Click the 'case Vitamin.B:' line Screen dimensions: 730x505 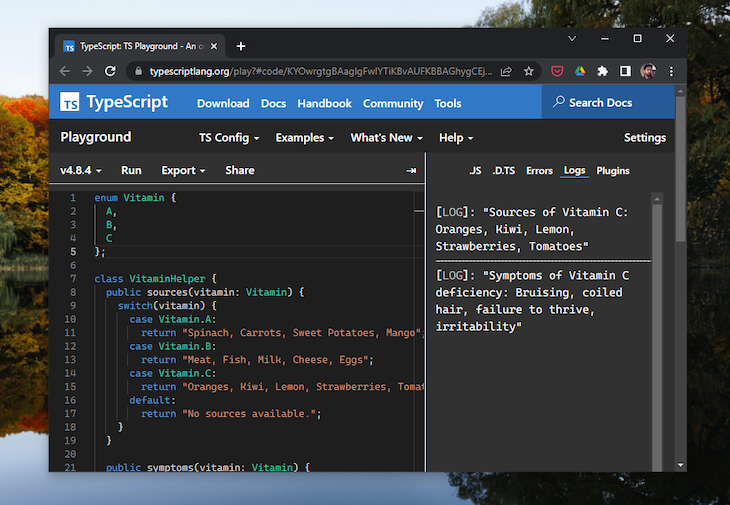(173, 346)
